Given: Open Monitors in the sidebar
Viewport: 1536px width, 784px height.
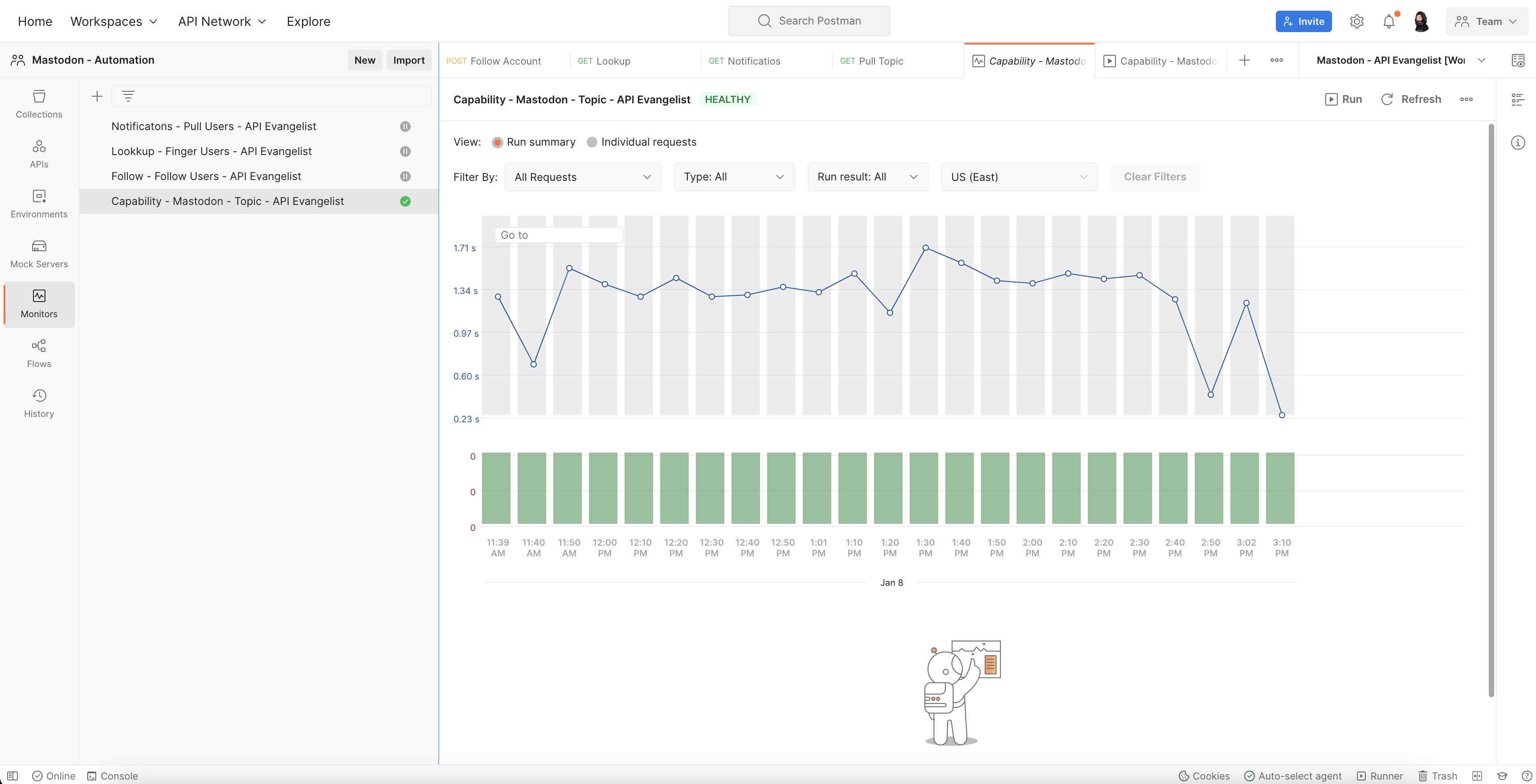Looking at the screenshot, I should (39, 304).
